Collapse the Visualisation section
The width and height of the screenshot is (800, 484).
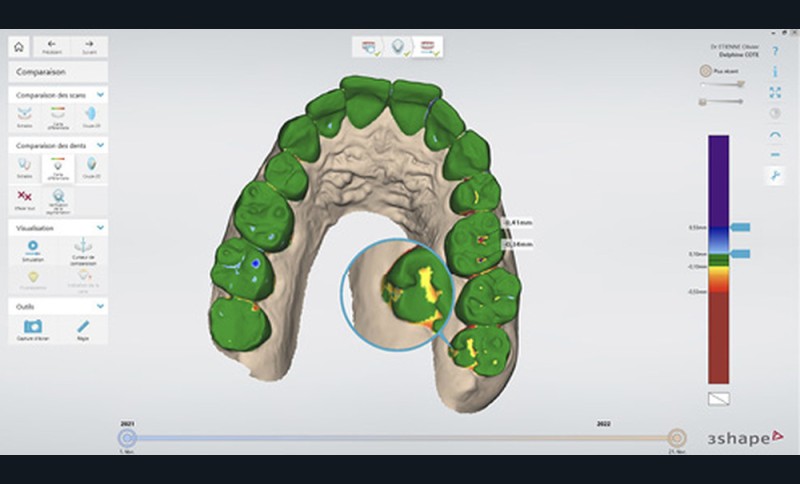coord(101,227)
